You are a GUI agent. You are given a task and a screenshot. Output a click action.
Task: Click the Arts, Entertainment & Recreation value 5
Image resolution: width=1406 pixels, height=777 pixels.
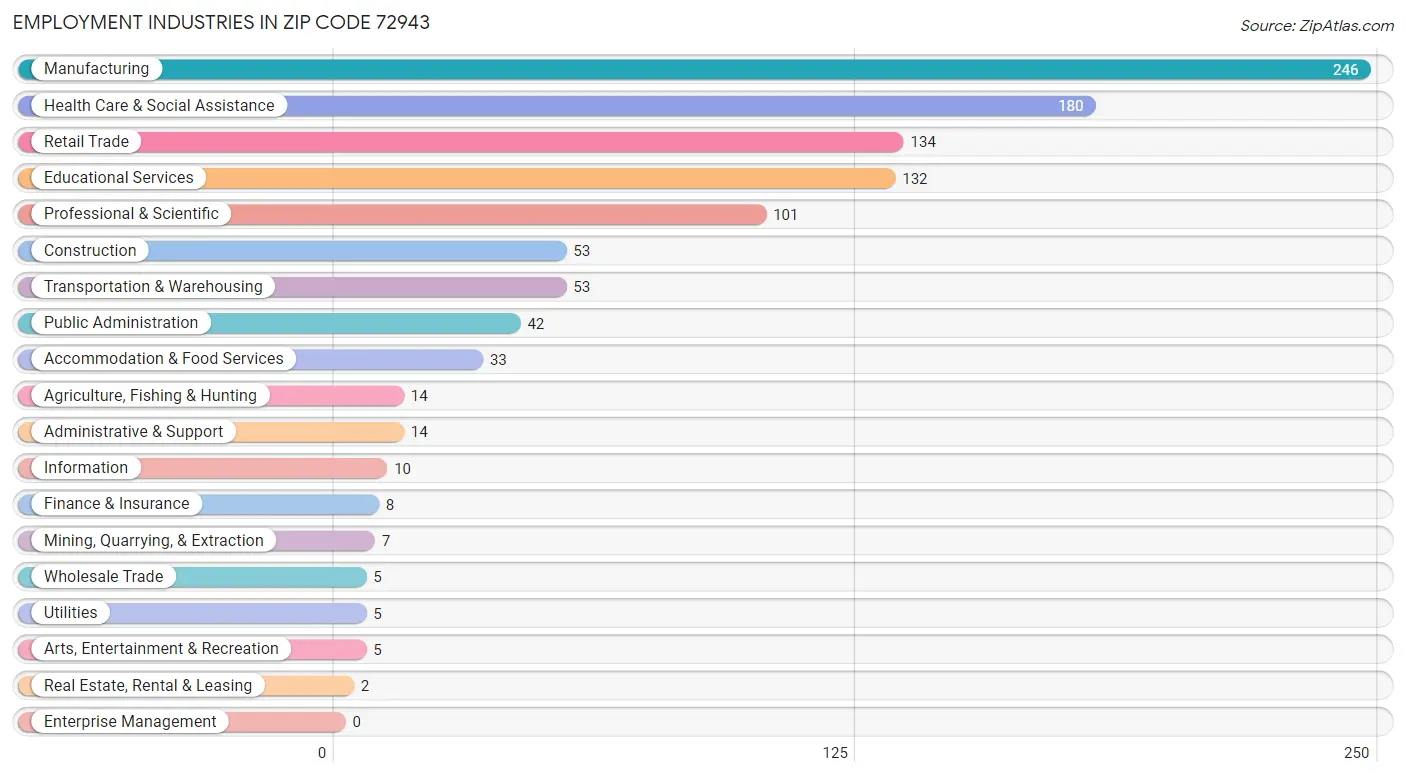click(378, 650)
